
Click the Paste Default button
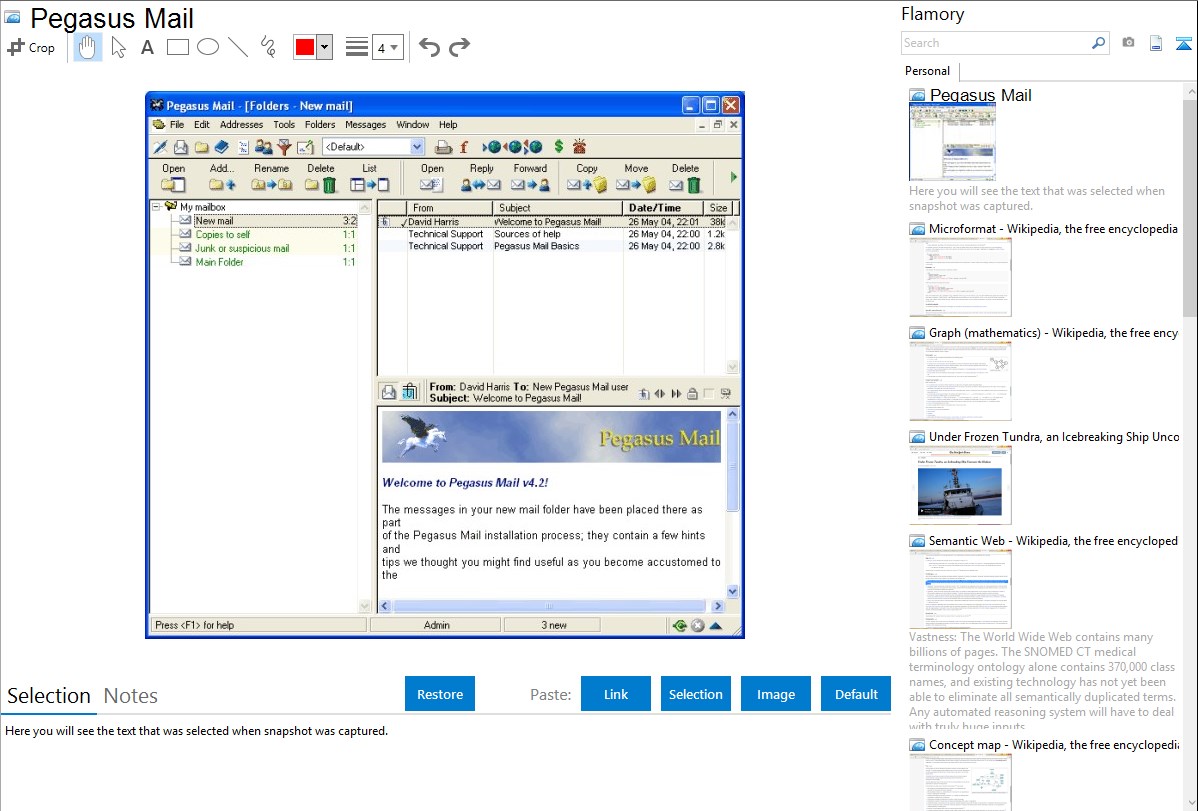[856, 694]
